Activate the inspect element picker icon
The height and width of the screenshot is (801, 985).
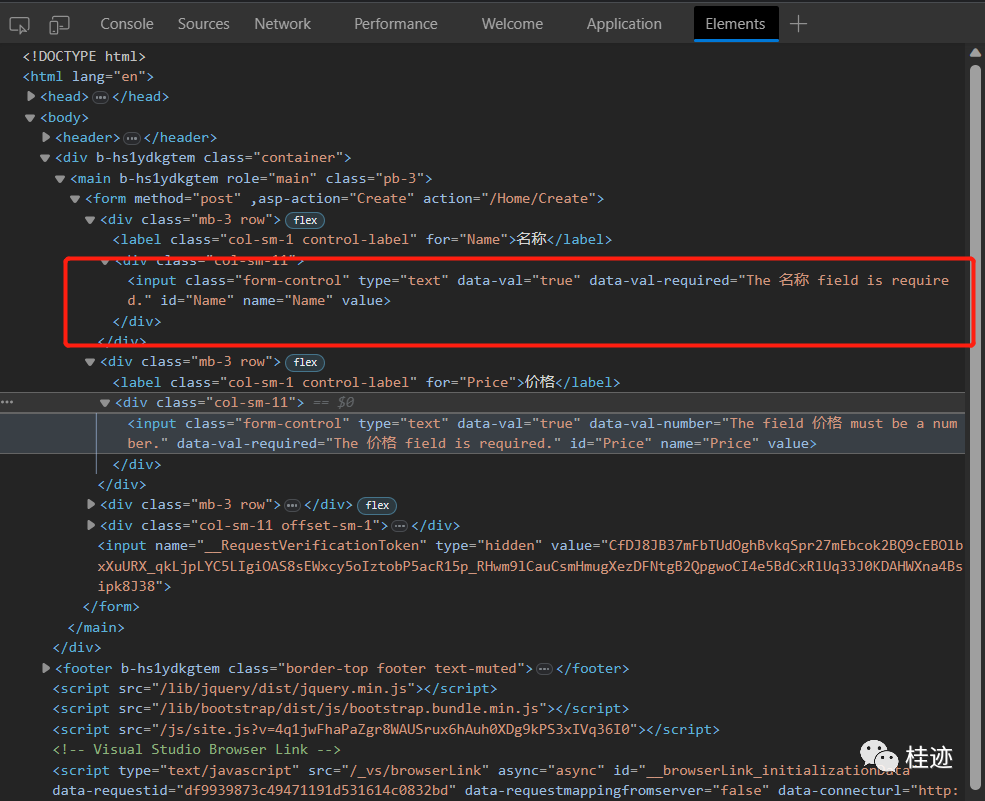[x=19, y=25]
